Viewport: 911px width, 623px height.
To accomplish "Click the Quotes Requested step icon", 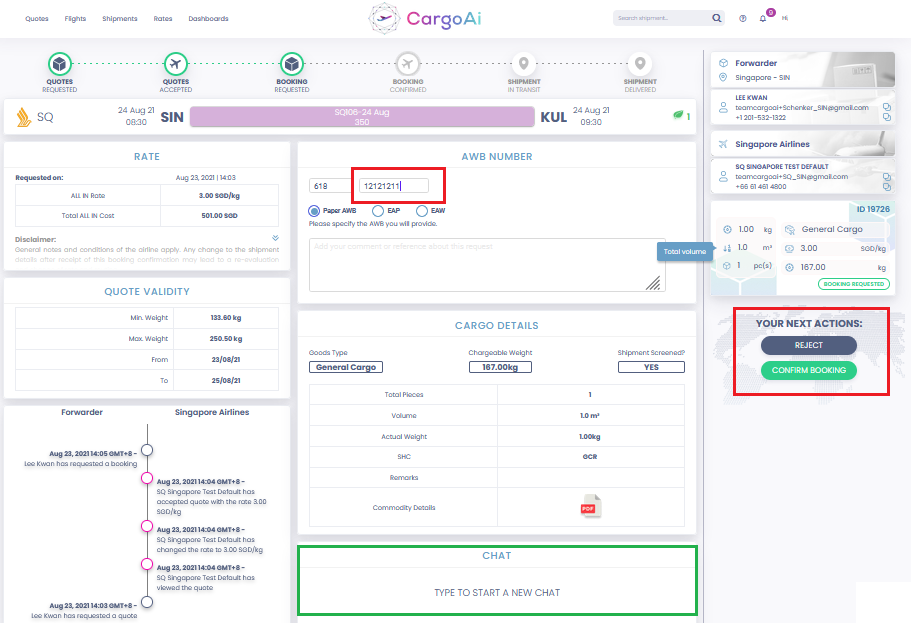I will pos(59,63).
